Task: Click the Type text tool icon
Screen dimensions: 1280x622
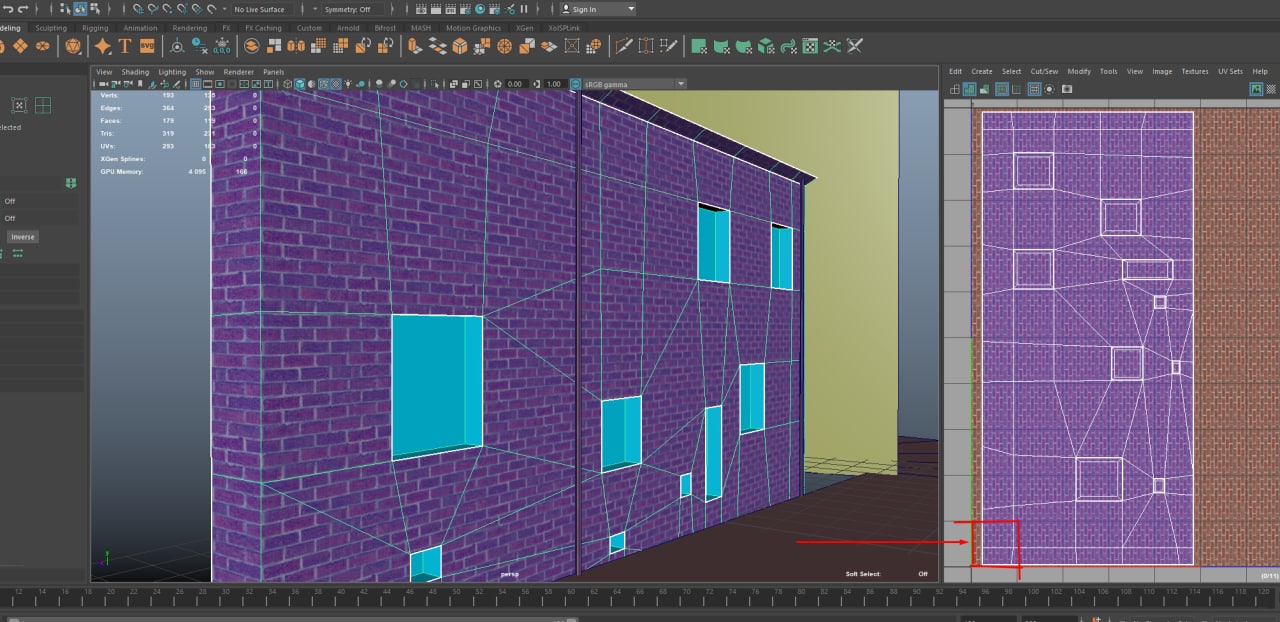Action: pyautogui.click(x=125, y=46)
